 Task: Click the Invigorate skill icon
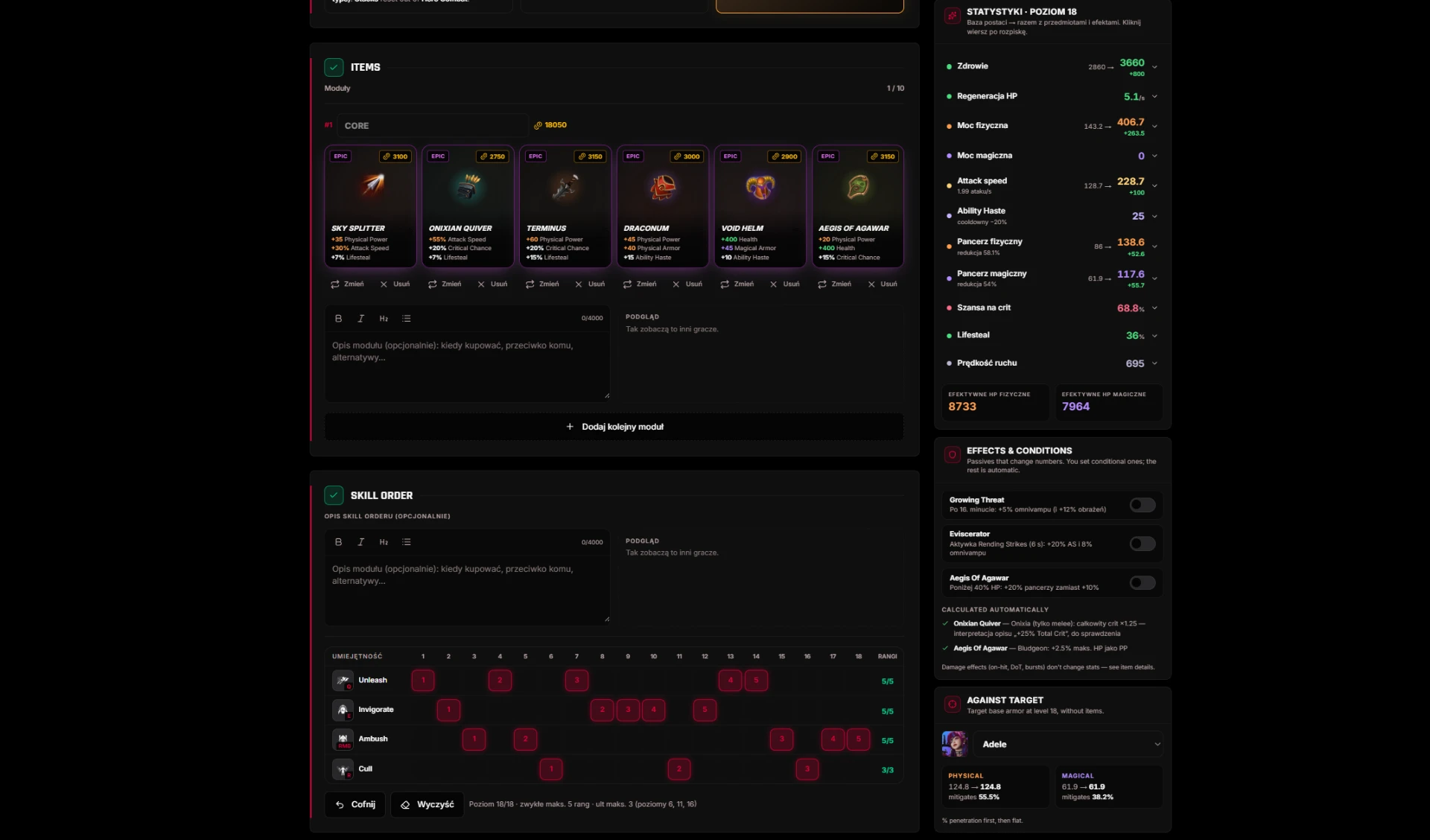pyautogui.click(x=343, y=710)
